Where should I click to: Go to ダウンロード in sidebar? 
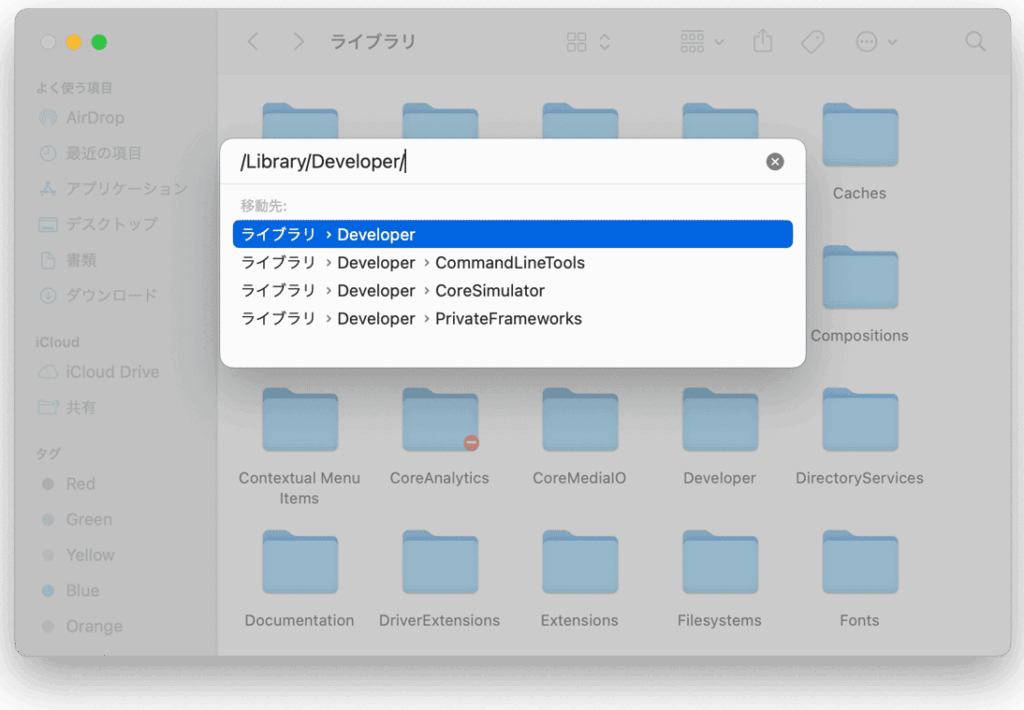[110, 296]
